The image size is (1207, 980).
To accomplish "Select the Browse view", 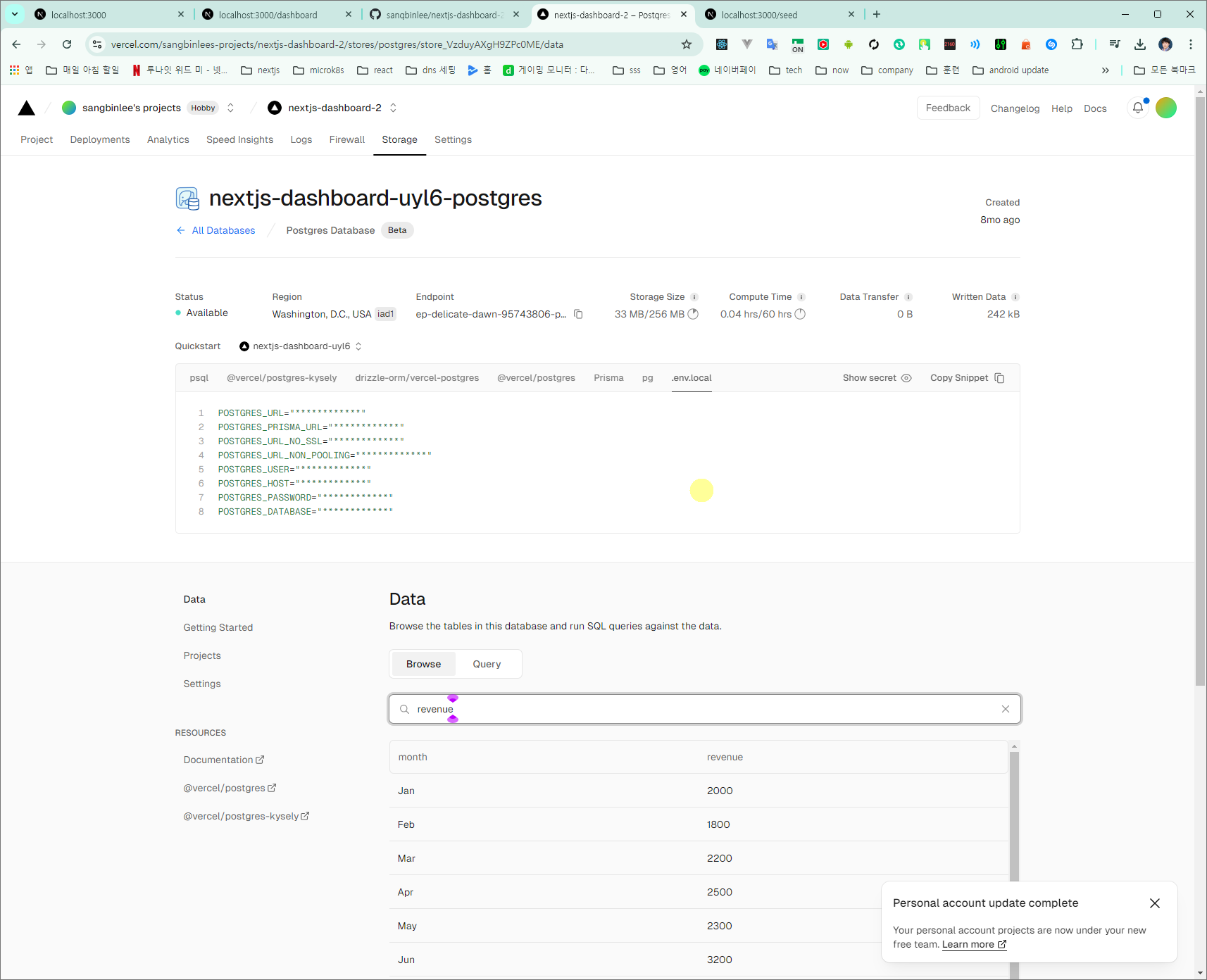I will [423, 664].
